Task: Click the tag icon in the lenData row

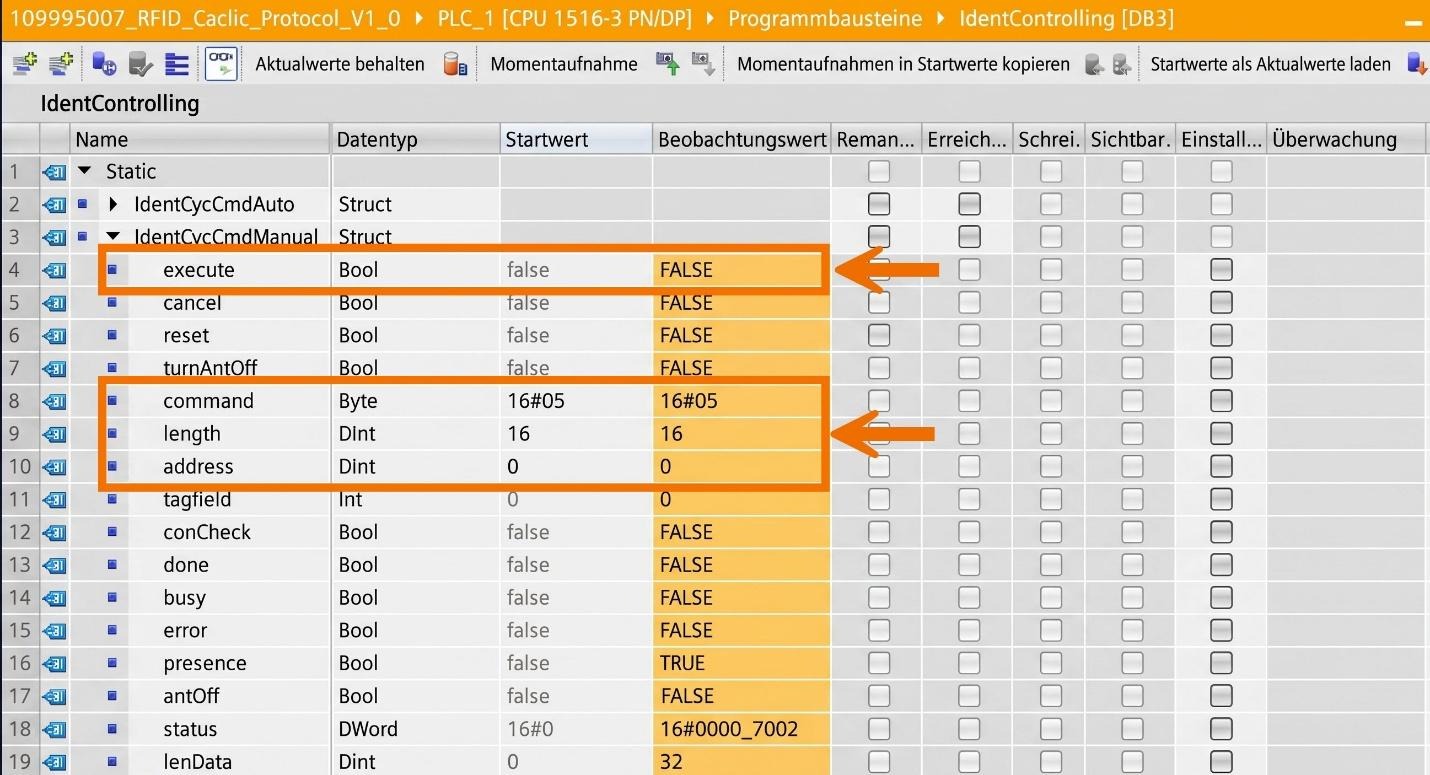Action: pyautogui.click(x=54, y=762)
